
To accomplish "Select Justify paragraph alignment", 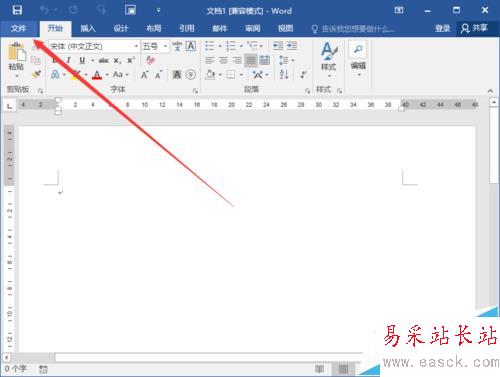I will [251, 60].
